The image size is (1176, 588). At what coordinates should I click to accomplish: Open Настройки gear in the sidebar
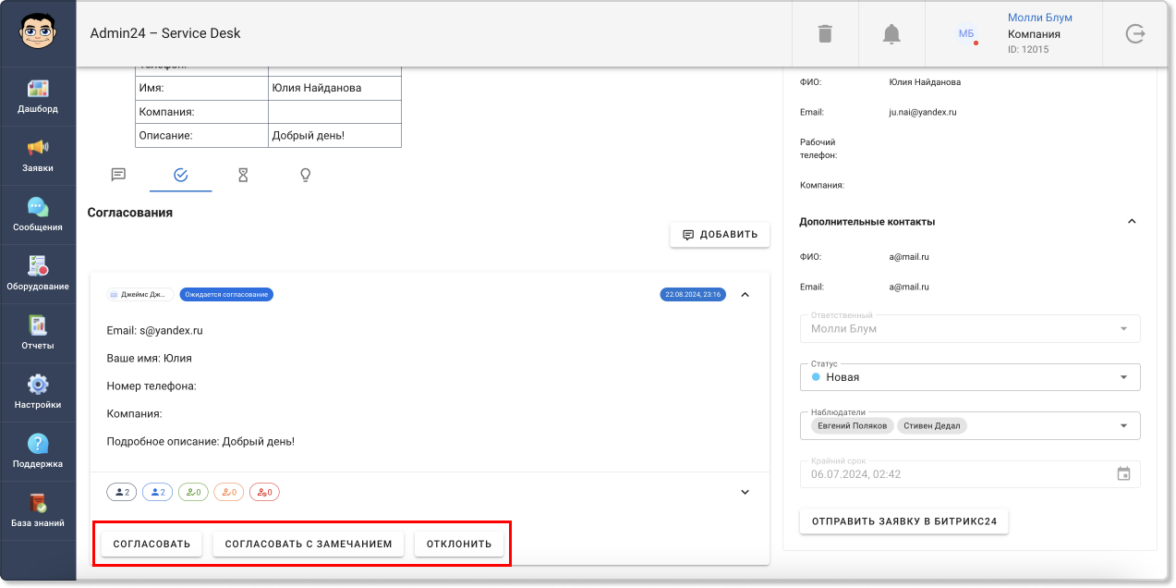[38, 392]
